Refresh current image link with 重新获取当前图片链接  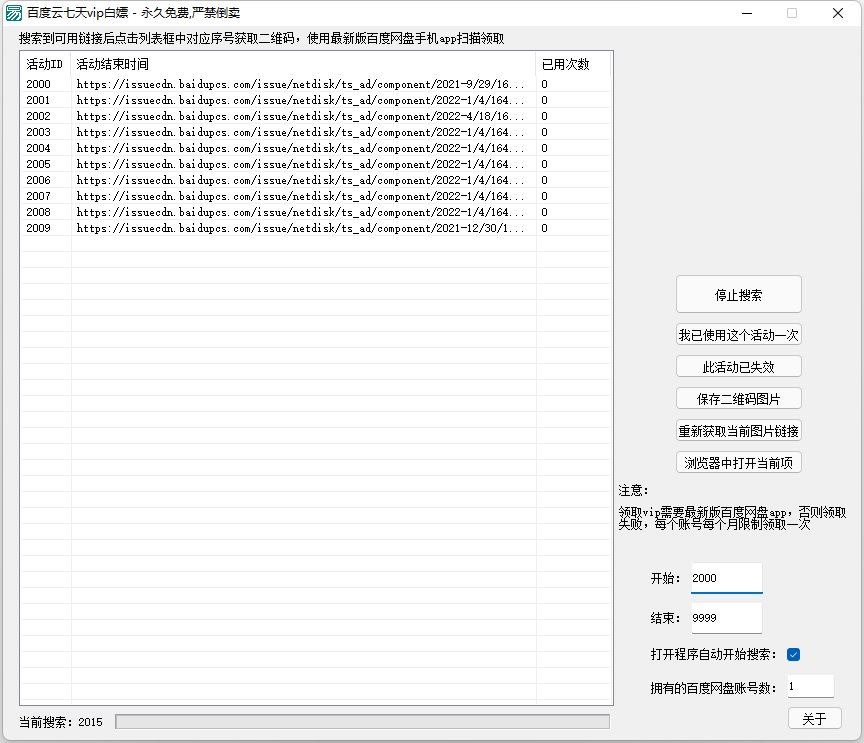pos(738,433)
